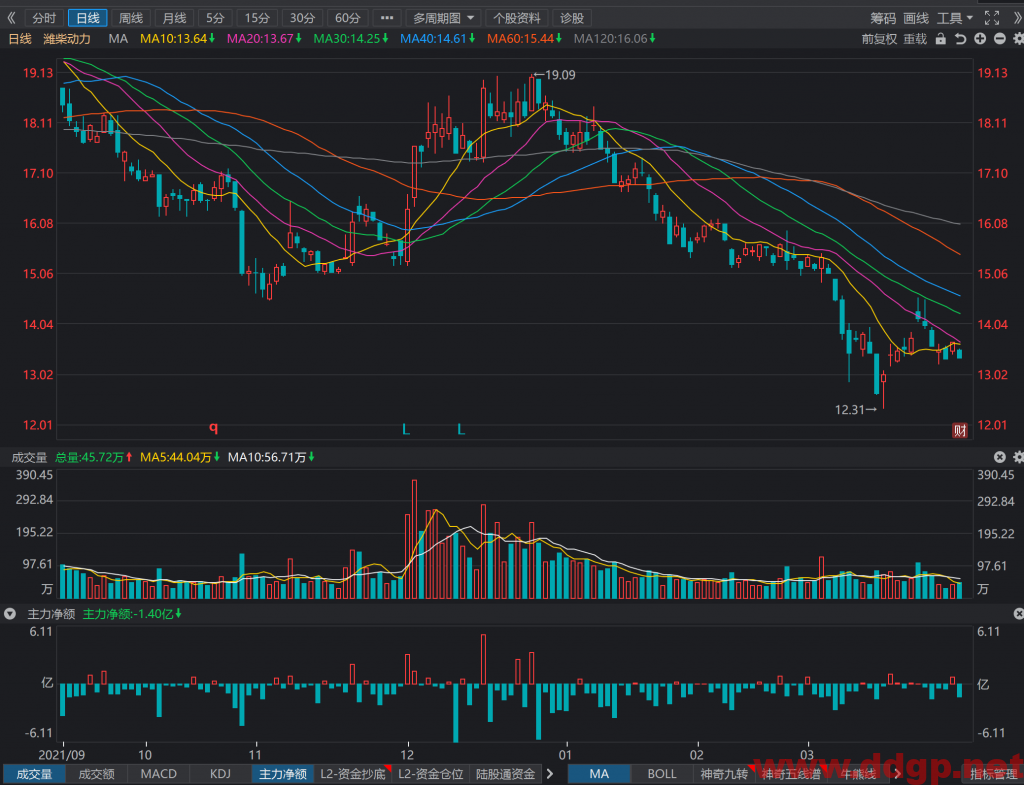
Task: Select MA main-chart indicator tab
Action: pyautogui.click(x=599, y=774)
